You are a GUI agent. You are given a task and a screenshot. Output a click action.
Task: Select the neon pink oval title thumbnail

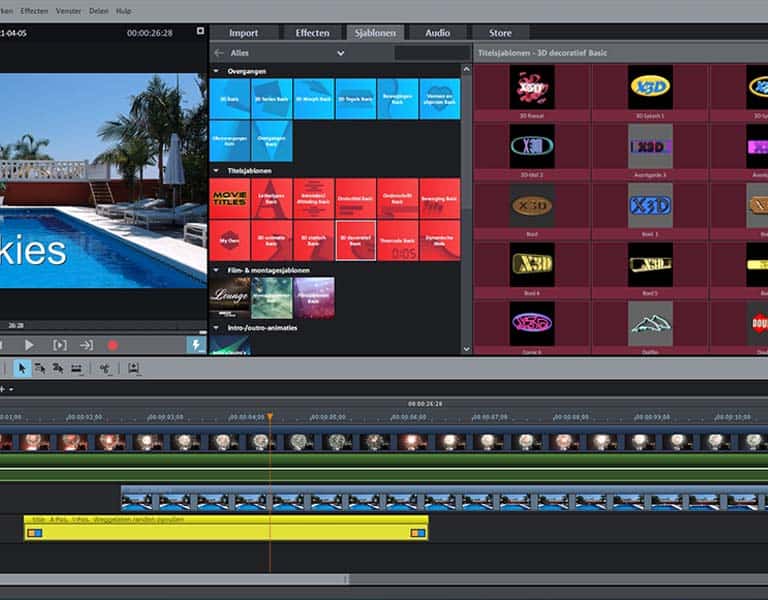pos(532,323)
